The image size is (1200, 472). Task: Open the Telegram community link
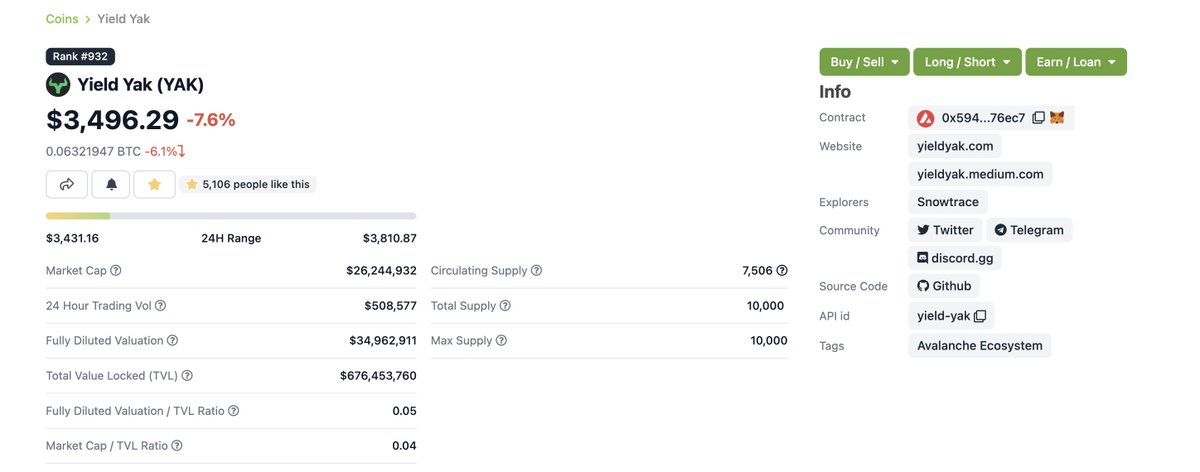(x=1029, y=230)
